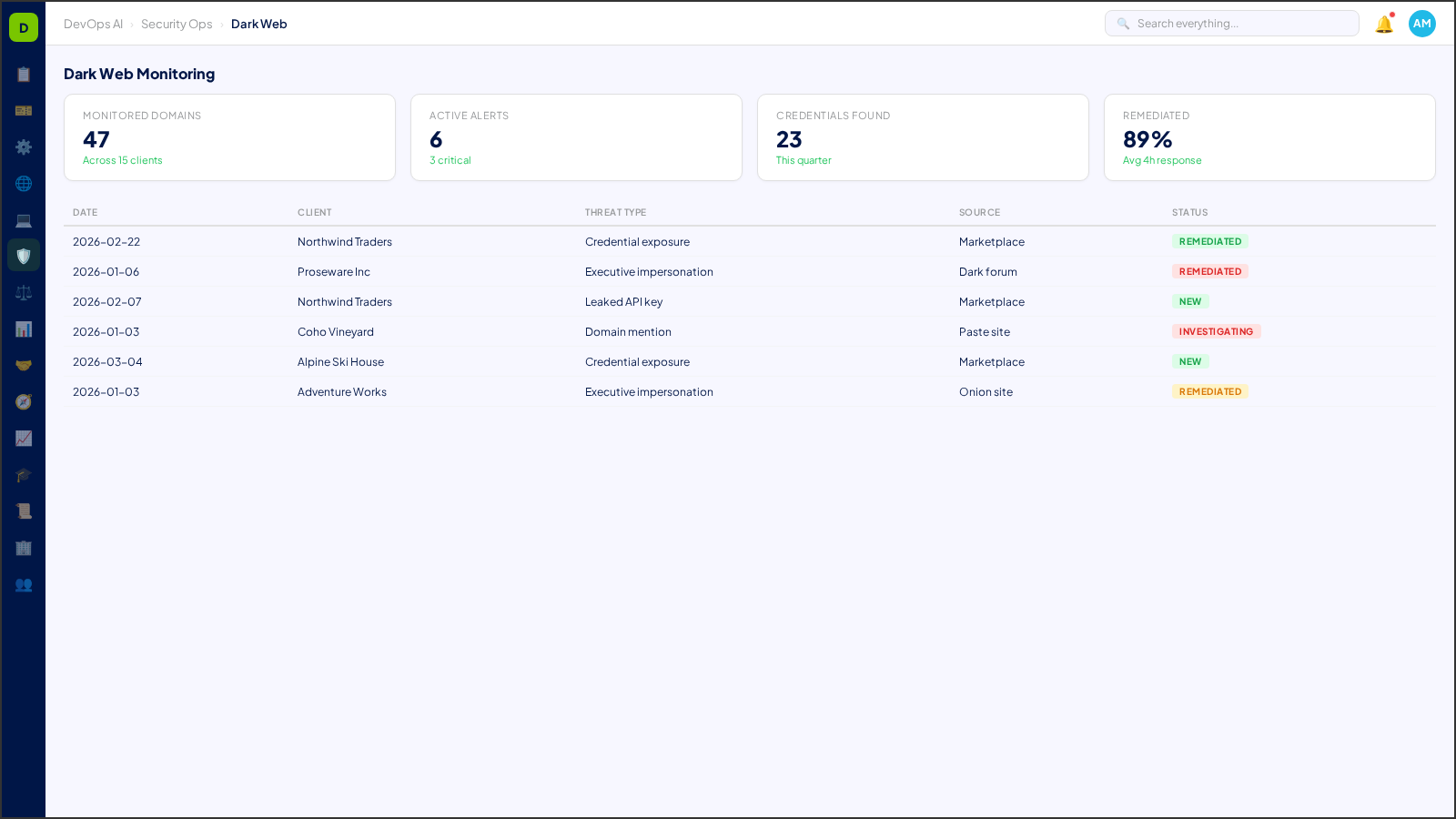Open the Security Ops shield section
Screen dimensions: 1456x819
[24, 256]
